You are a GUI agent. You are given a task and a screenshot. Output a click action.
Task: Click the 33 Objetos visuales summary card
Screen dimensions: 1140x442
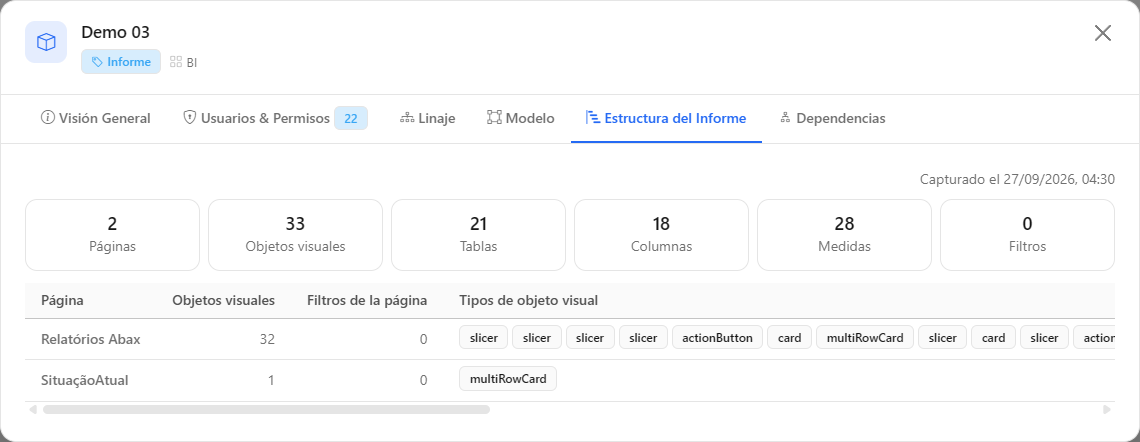tap(295, 235)
